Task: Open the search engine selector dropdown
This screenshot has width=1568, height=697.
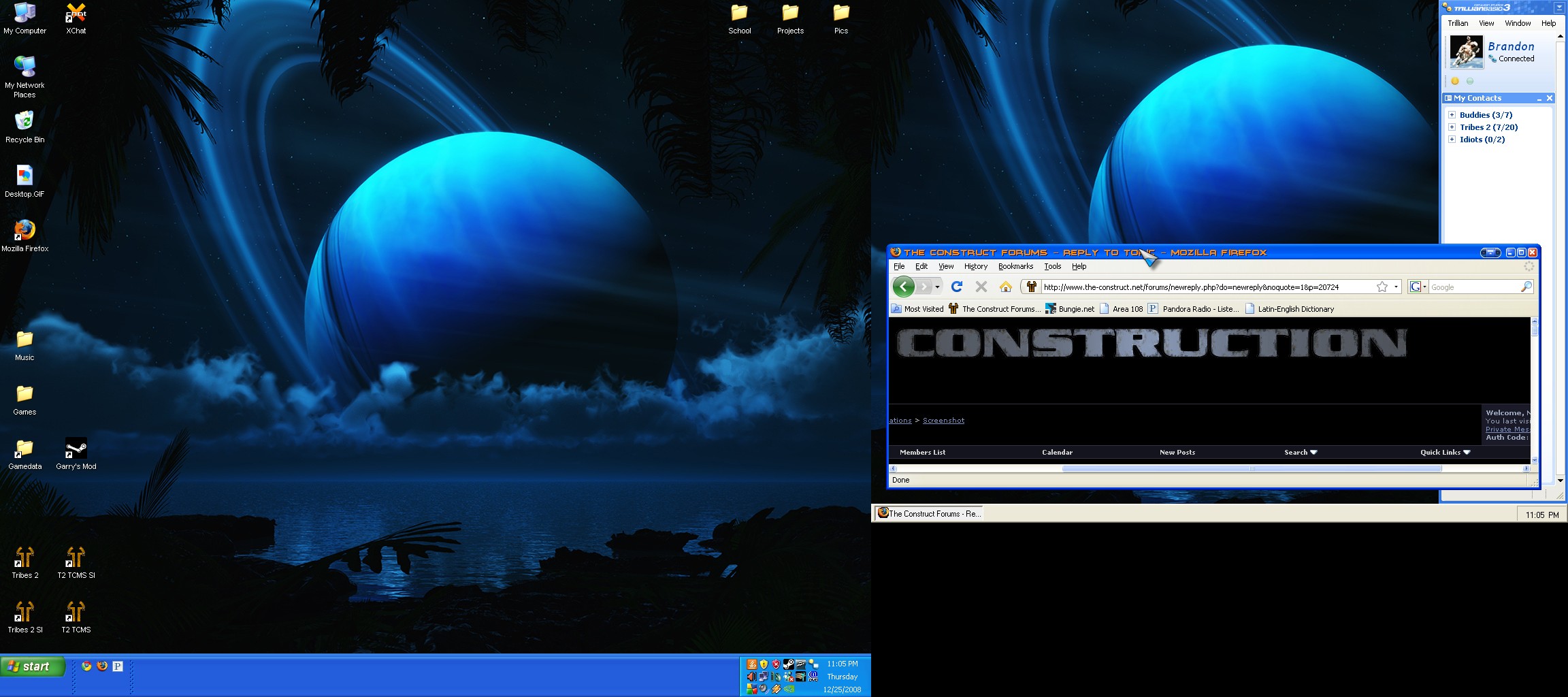Action: pyautogui.click(x=1417, y=287)
